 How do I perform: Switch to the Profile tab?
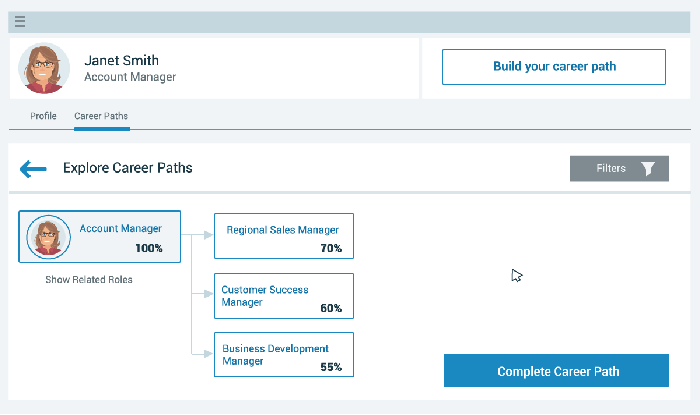point(43,116)
